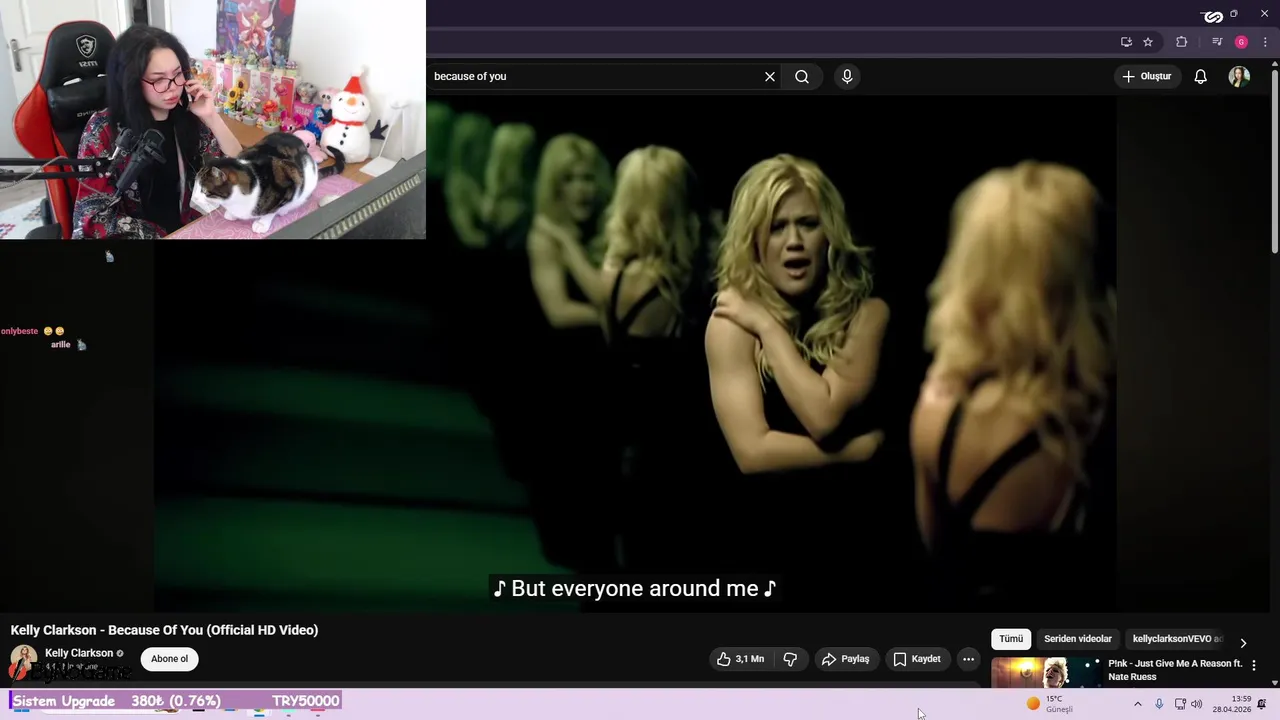Show hidden system tray icons chevron

pyautogui.click(x=1137, y=704)
